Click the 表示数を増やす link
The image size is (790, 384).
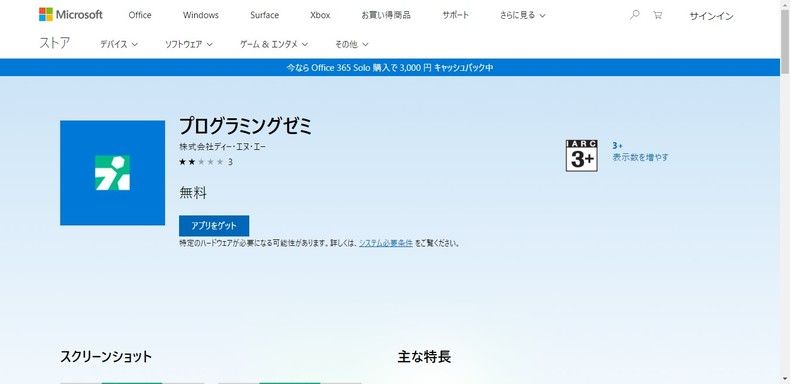[640, 157]
